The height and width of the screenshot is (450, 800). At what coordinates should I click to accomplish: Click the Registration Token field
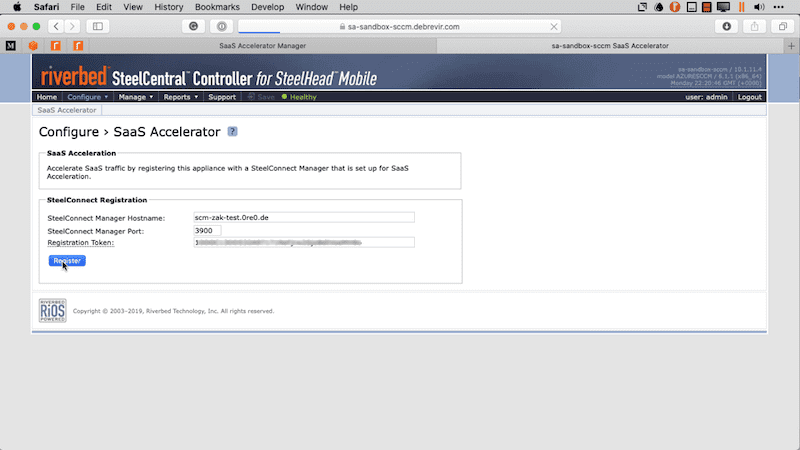[x=304, y=242]
